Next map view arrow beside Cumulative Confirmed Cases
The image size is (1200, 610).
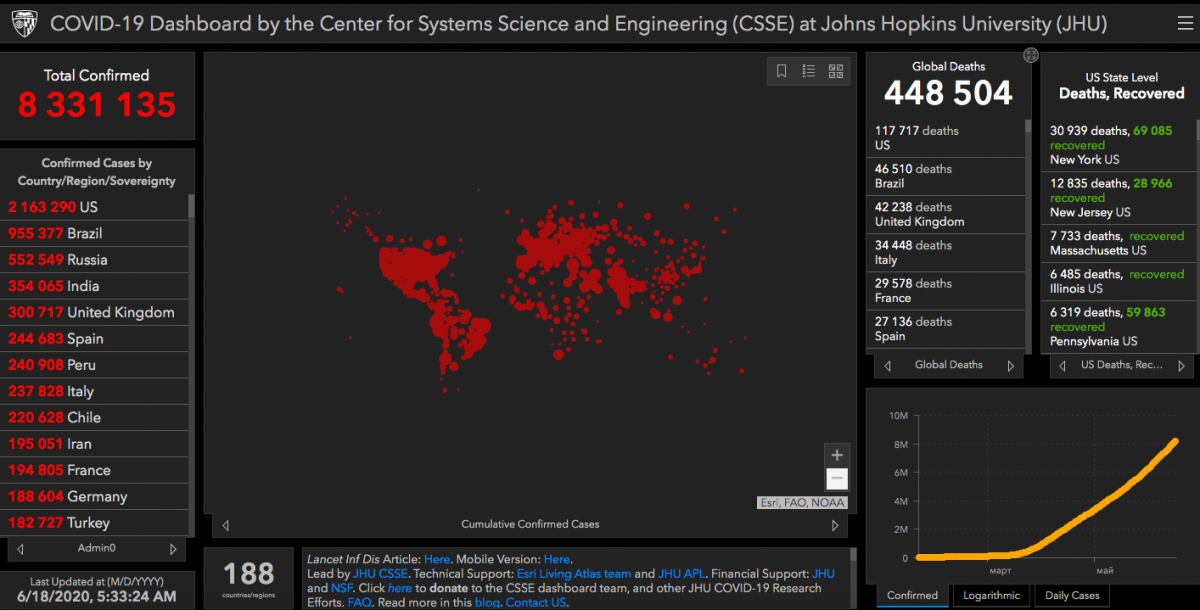[x=835, y=525]
